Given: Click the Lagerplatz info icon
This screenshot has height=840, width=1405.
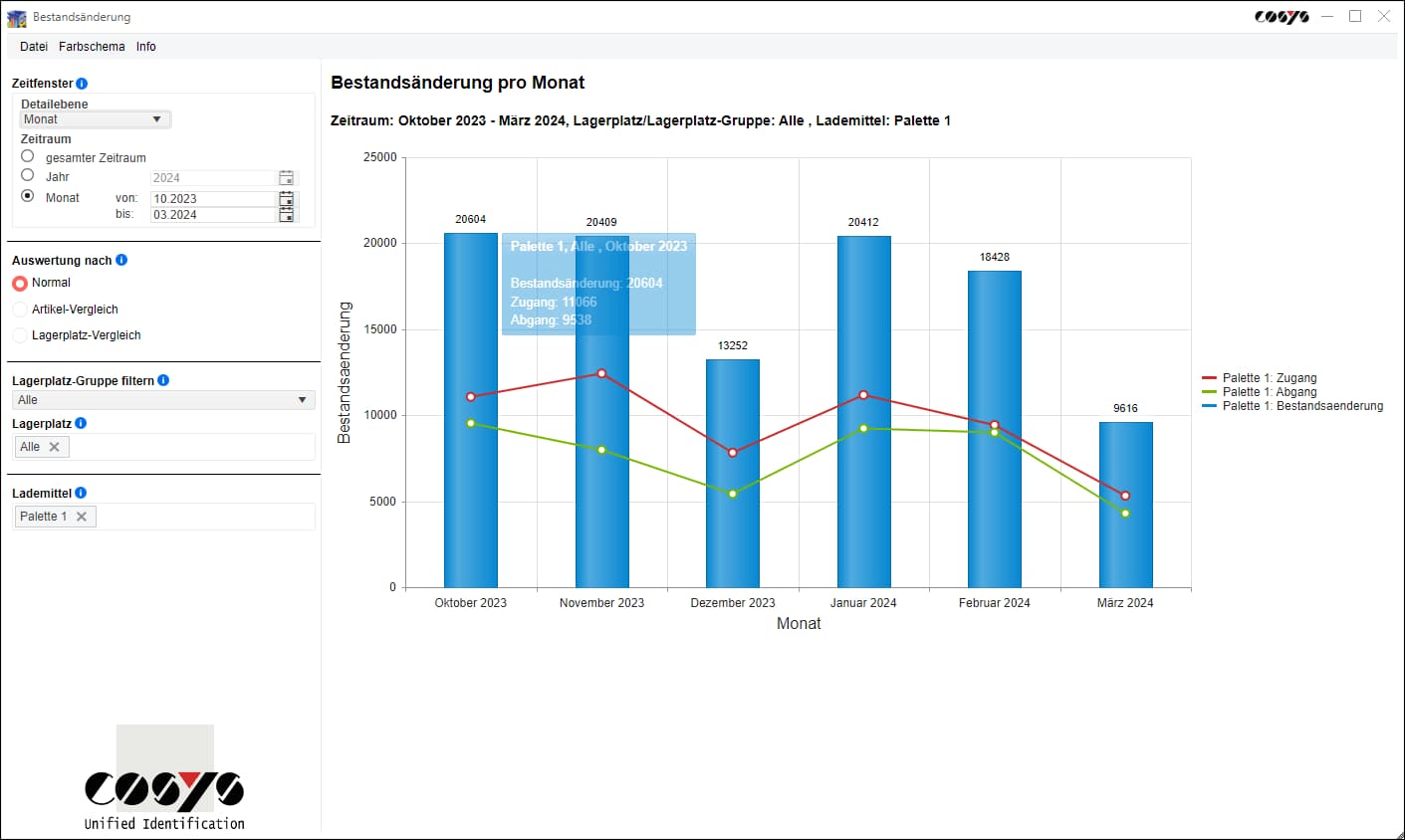Looking at the screenshot, I should point(81,423).
